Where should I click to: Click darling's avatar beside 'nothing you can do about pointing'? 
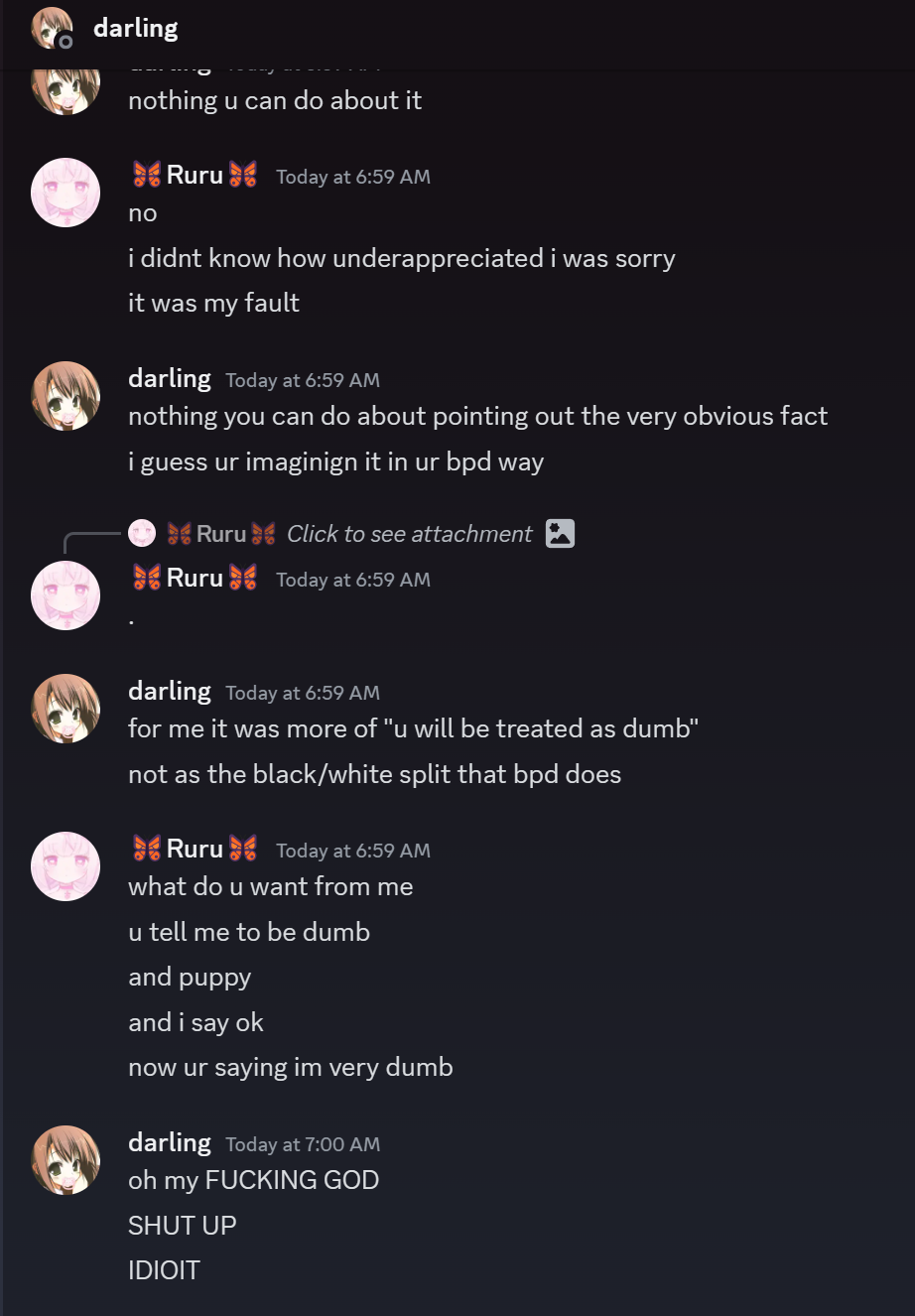tap(65, 395)
